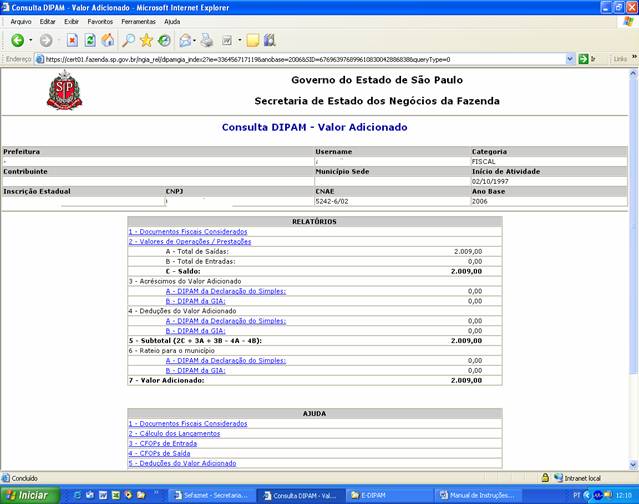Refresh the page with the toolbar icon
Image resolution: width=639 pixels, height=504 pixels.
point(90,40)
